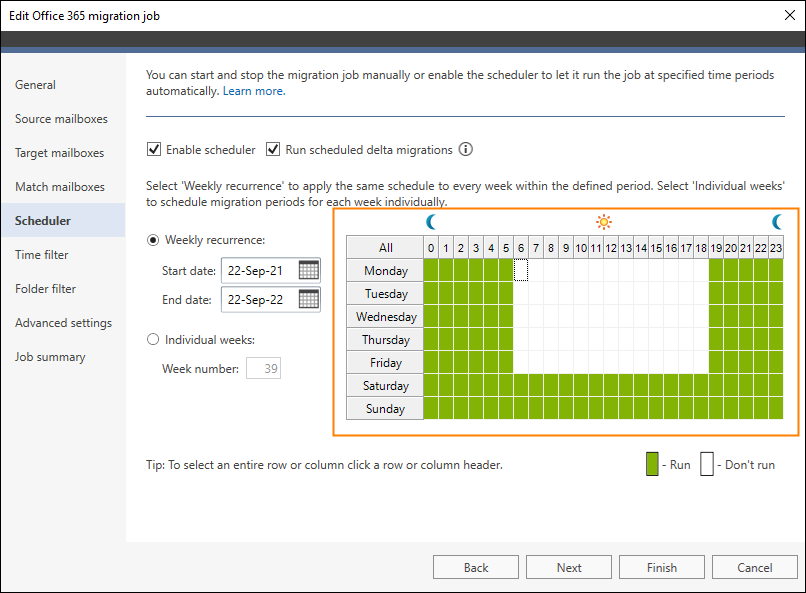The image size is (806, 593).
Task: Click the Cancel button
Action: click(x=755, y=567)
